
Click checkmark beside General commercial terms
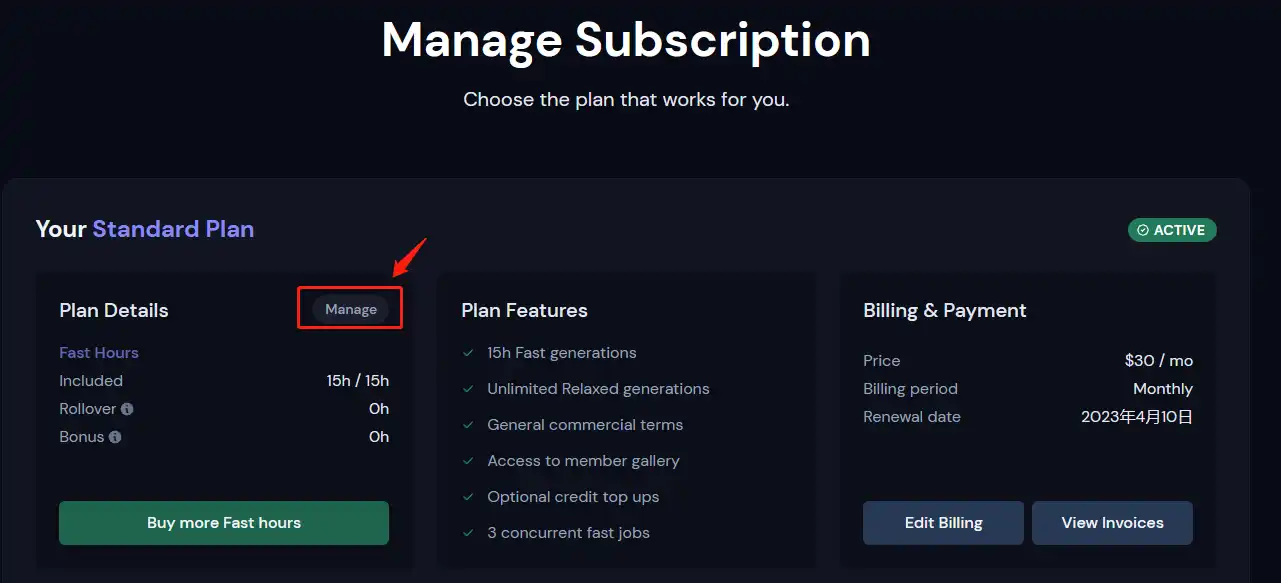click(x=468, y=425)
